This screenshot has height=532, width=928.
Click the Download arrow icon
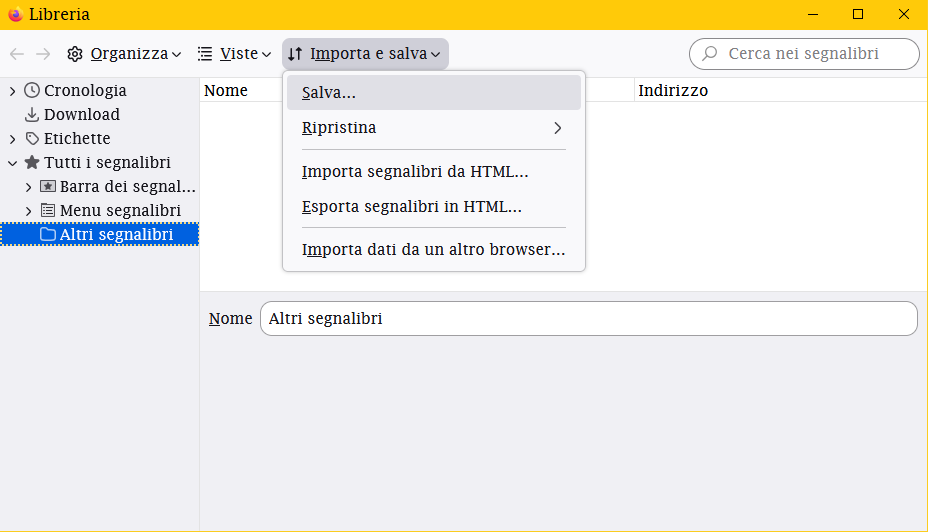32,114
